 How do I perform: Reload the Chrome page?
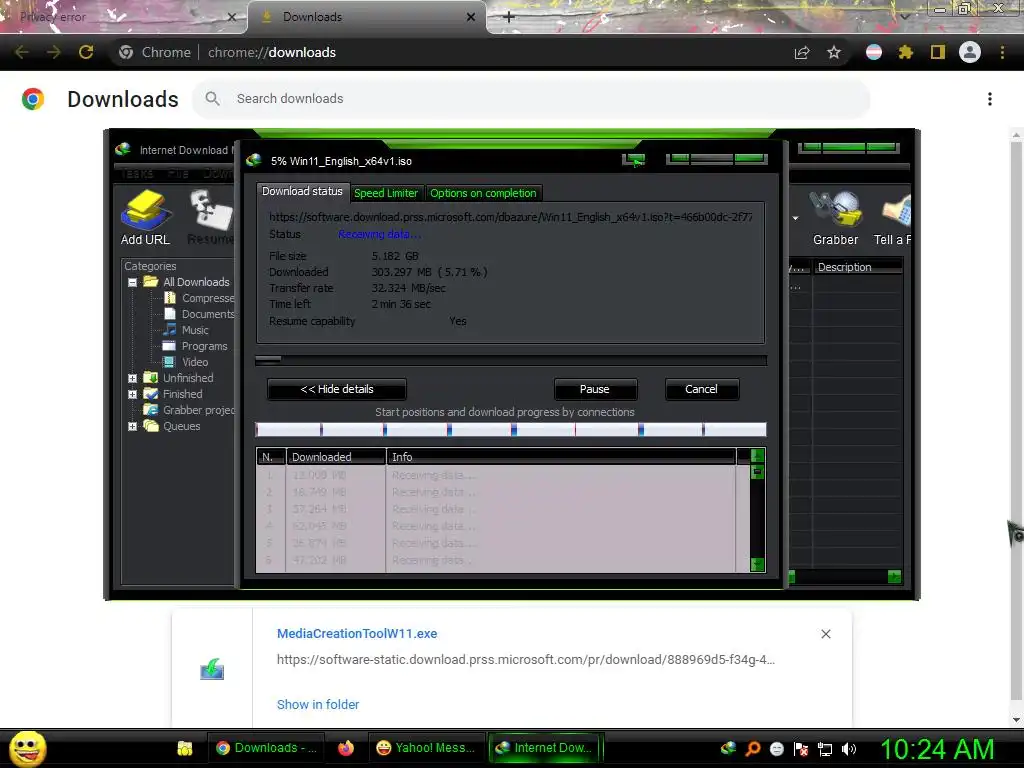(x=86, y=52)
